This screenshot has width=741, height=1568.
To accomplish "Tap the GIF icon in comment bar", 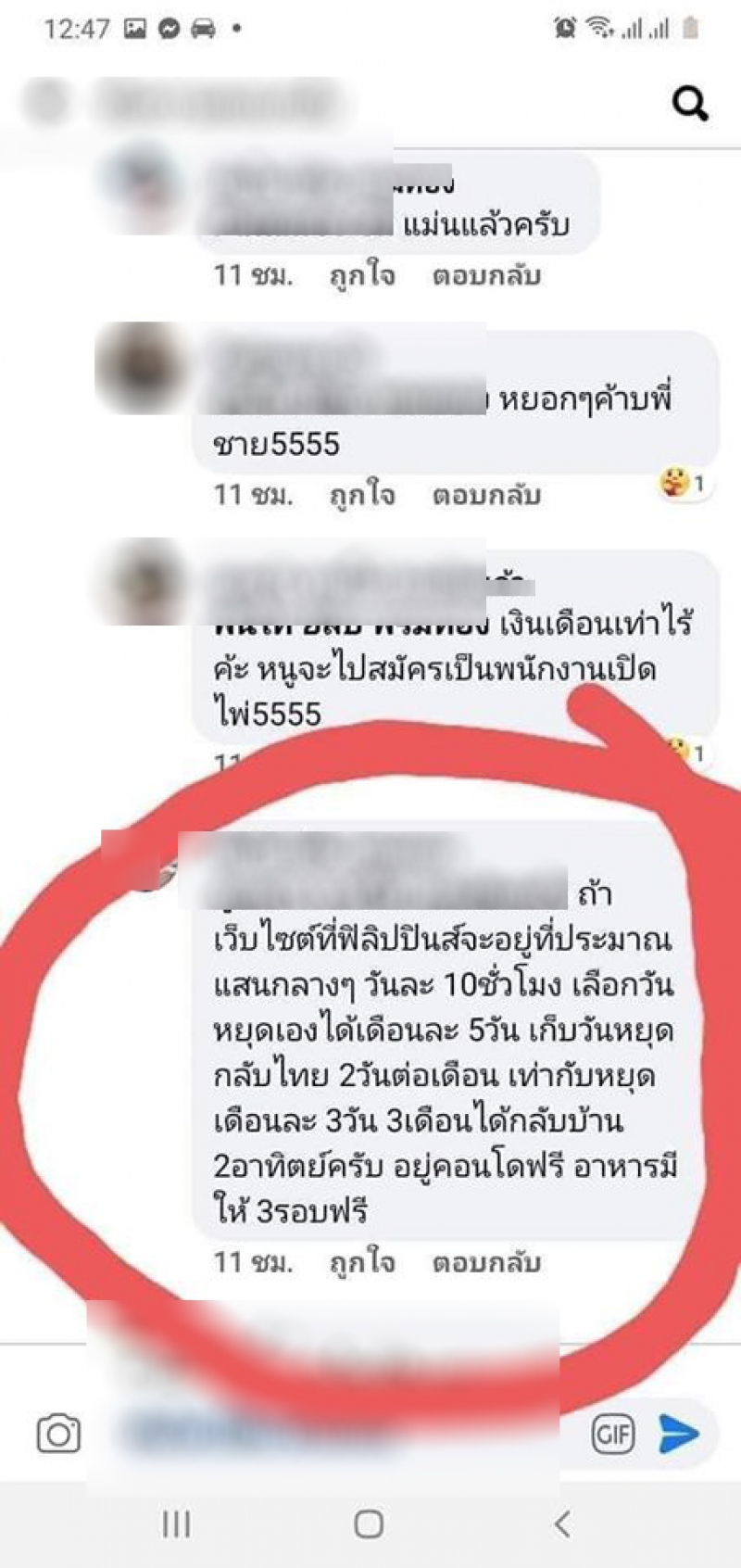I will [612, 1434].
